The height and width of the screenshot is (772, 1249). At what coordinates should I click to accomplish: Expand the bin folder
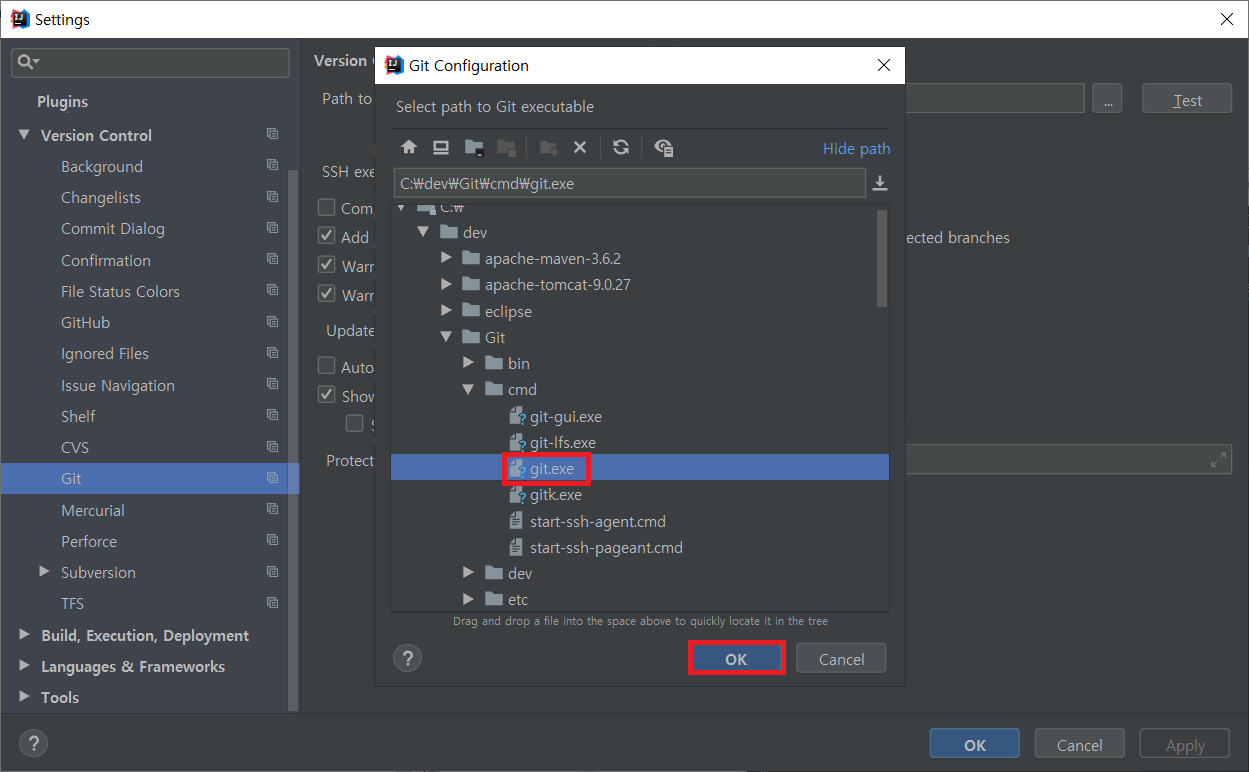468,363
